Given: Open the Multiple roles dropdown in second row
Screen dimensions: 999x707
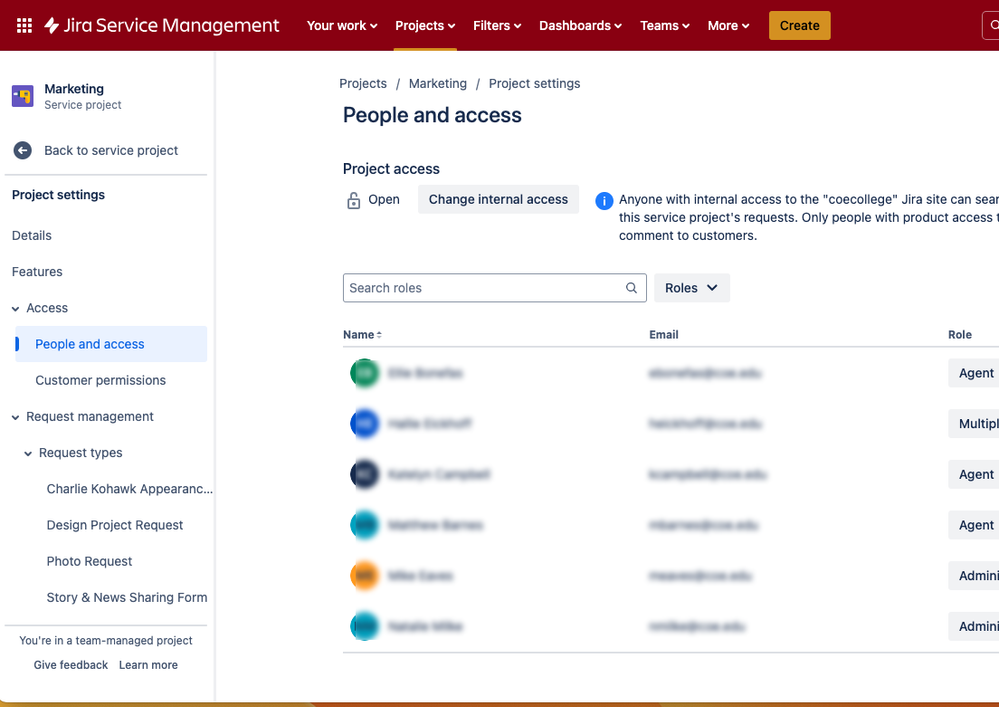Looking at the screenshot, I should pyautogui.click(x=975, y=424).
